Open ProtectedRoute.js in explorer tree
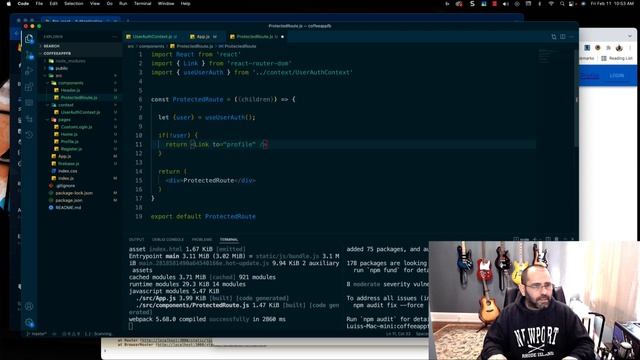The width and height of the screenshot is (640, 360). pos(79,98)
